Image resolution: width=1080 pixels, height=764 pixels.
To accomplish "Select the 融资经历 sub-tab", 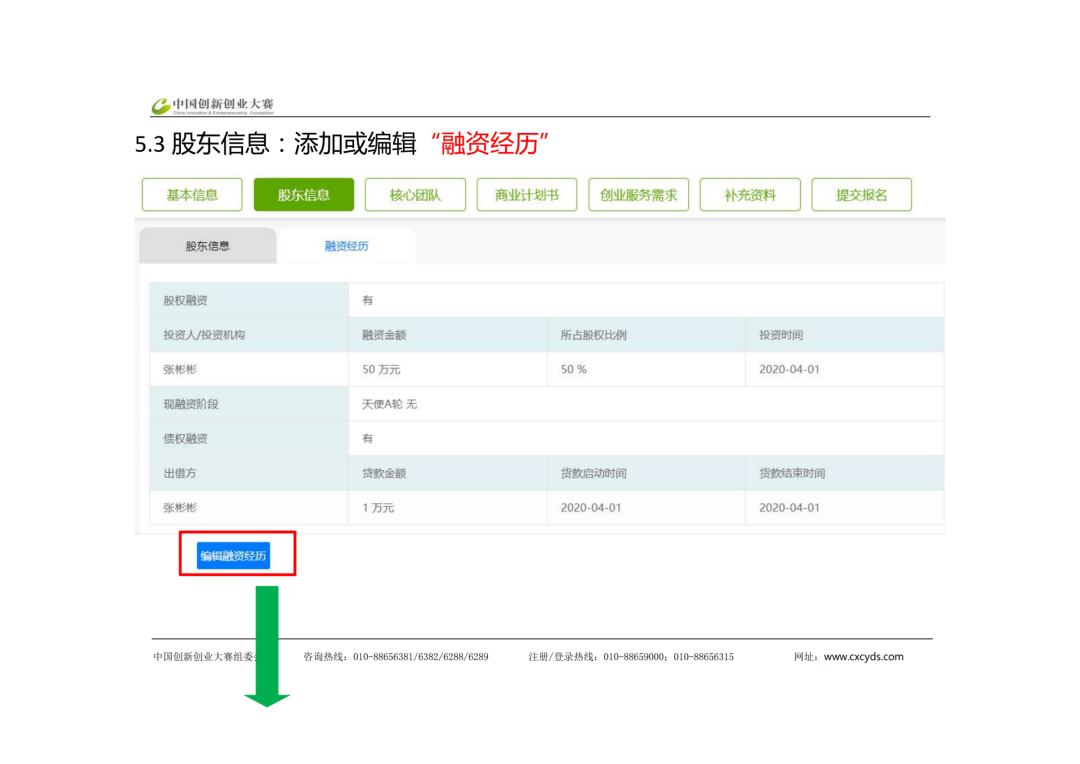I will pos(346,246).
